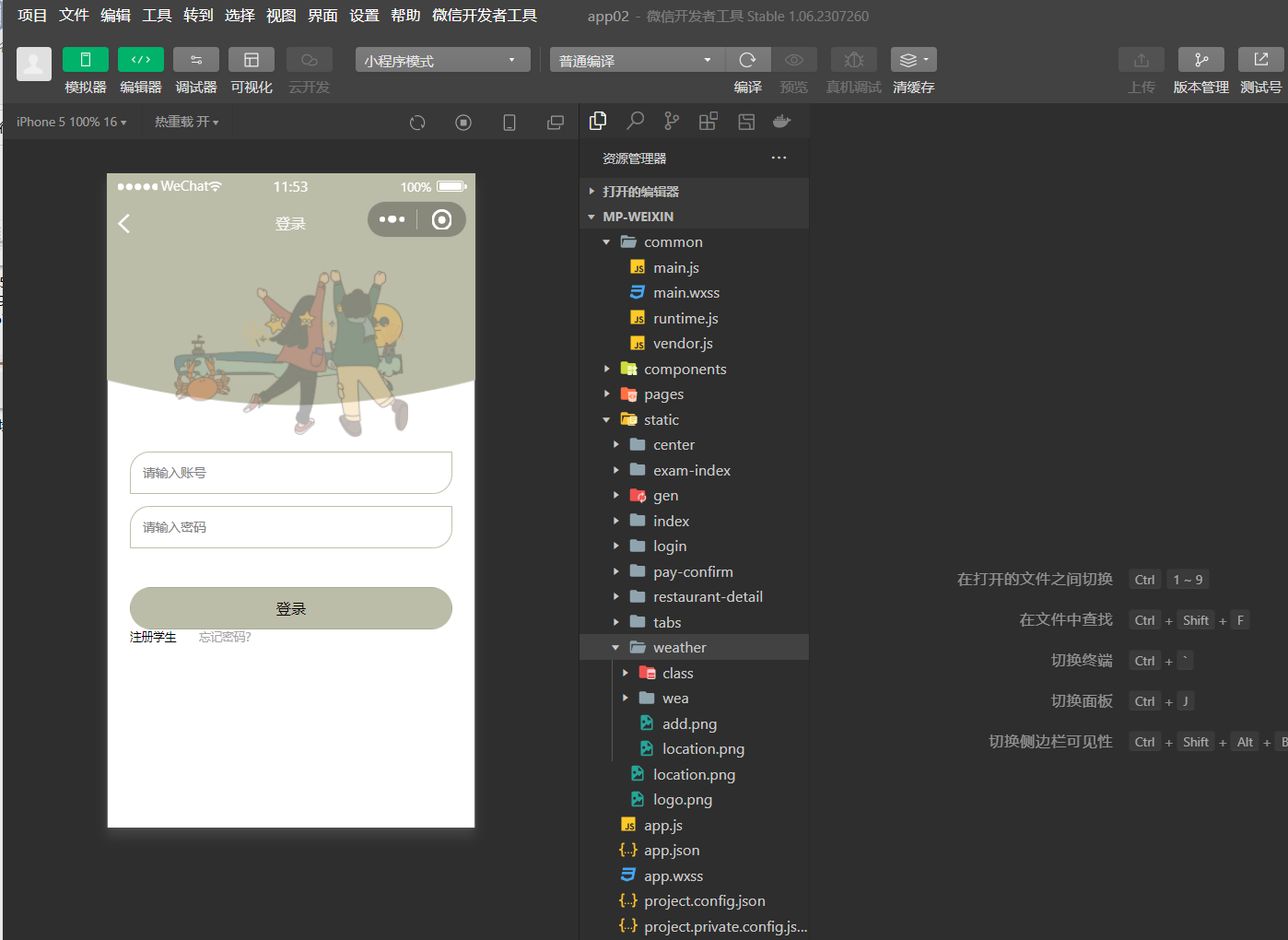Open the clear cache layers dropdown
Screen dimensions: 1288x940
[913, 60]
